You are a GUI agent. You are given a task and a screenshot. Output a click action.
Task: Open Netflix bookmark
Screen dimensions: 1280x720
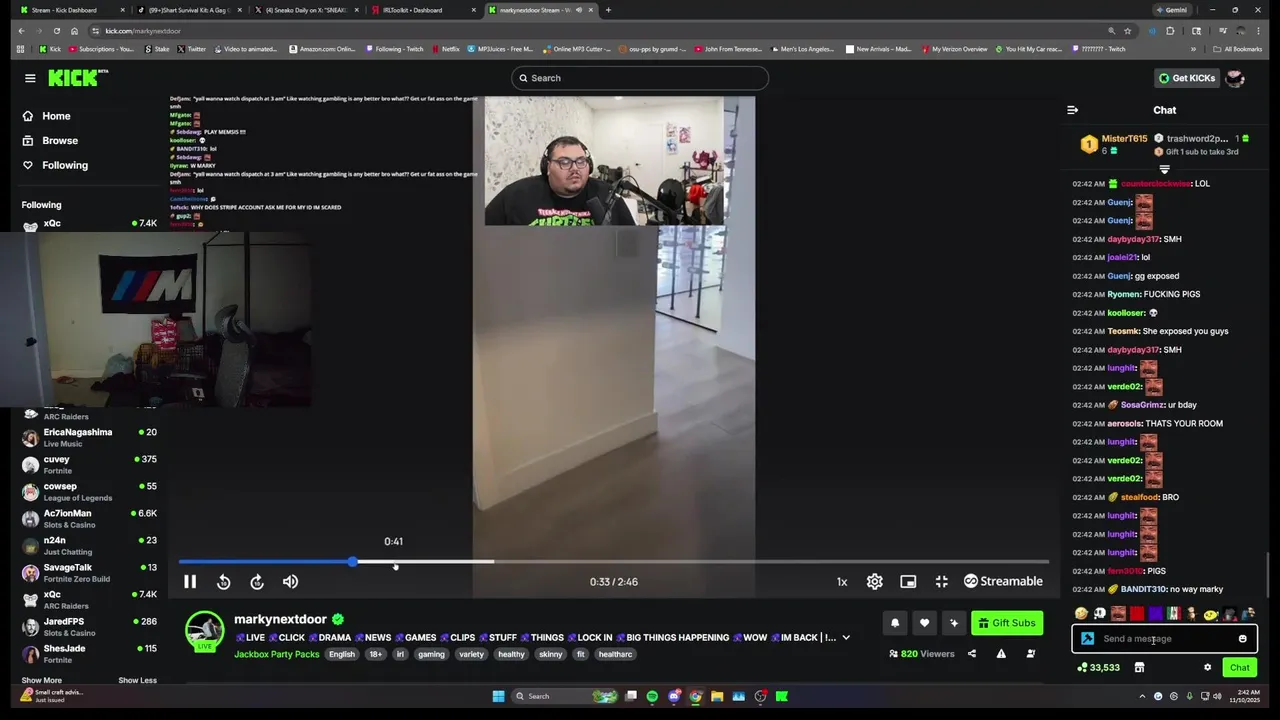(445, 49)
